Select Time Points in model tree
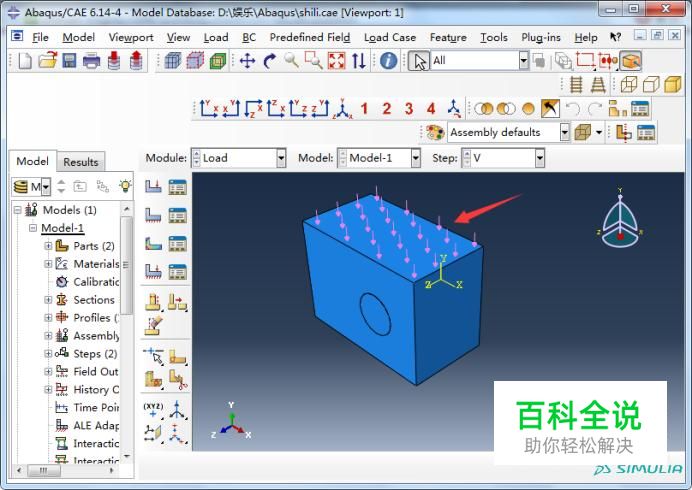The image size is (692, 490). tap(96, 407)
